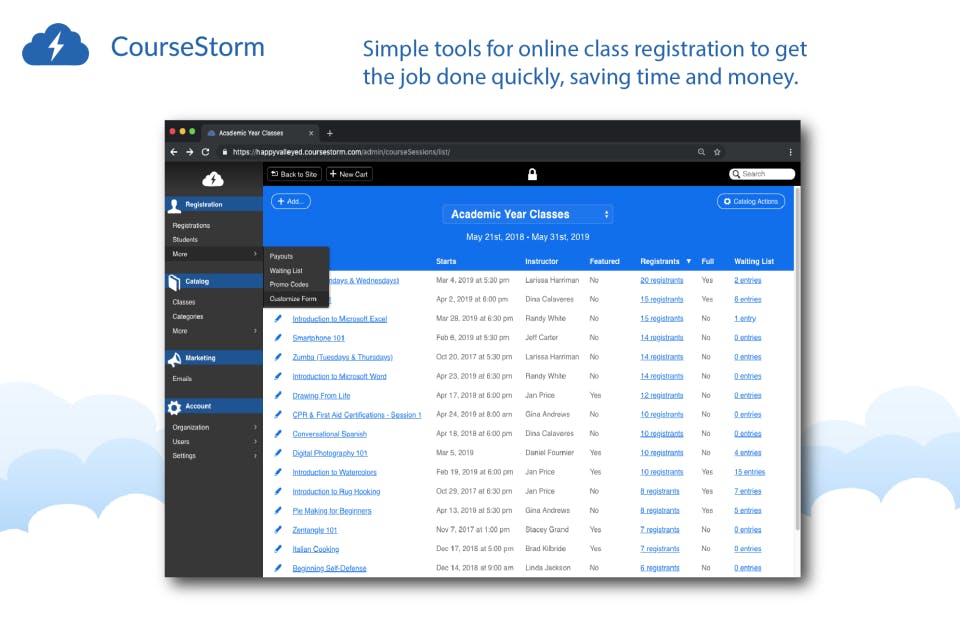
Task: Open a new browser tab with plus
Action: [x=329, y=133]
